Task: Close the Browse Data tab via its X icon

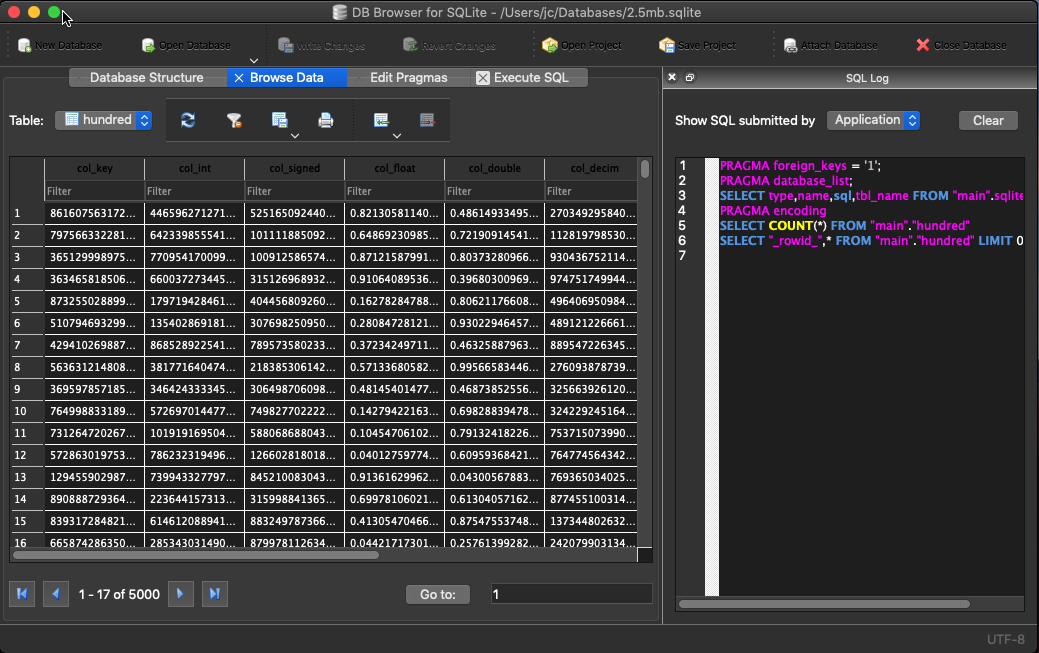Action: point(239,78)
